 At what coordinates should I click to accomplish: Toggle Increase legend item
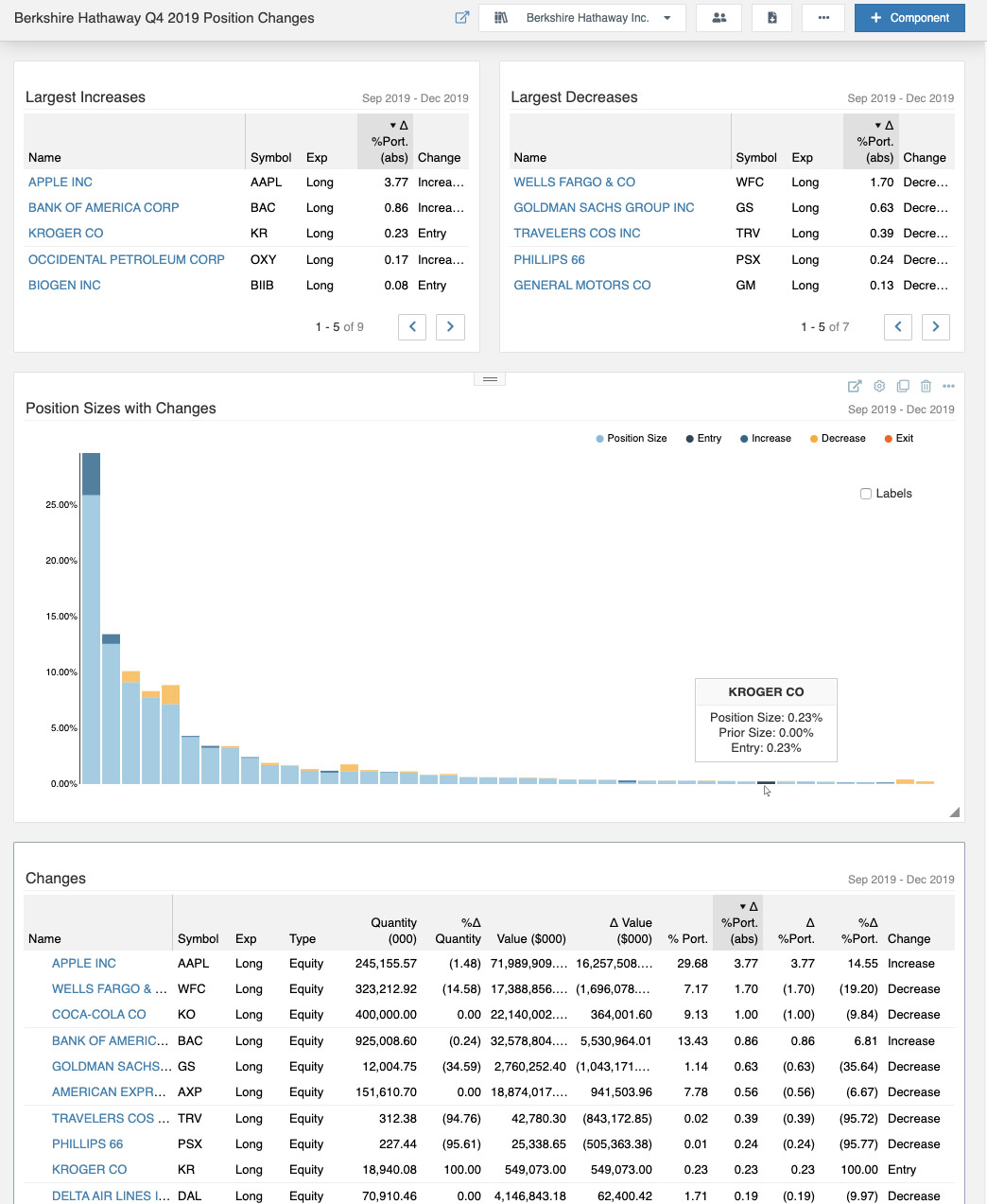point(766,439)
